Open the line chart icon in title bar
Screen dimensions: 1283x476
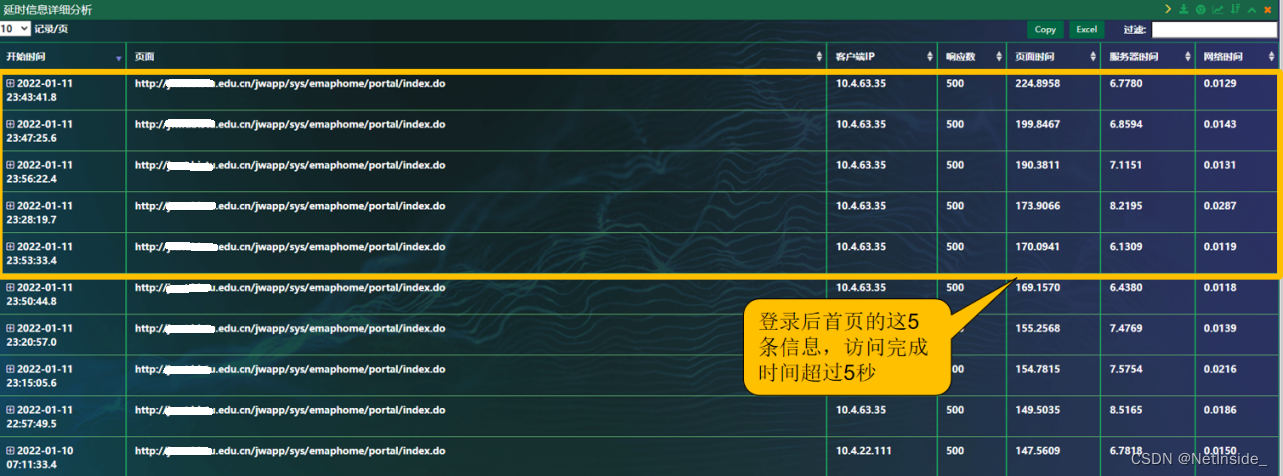pos(1218,9)
